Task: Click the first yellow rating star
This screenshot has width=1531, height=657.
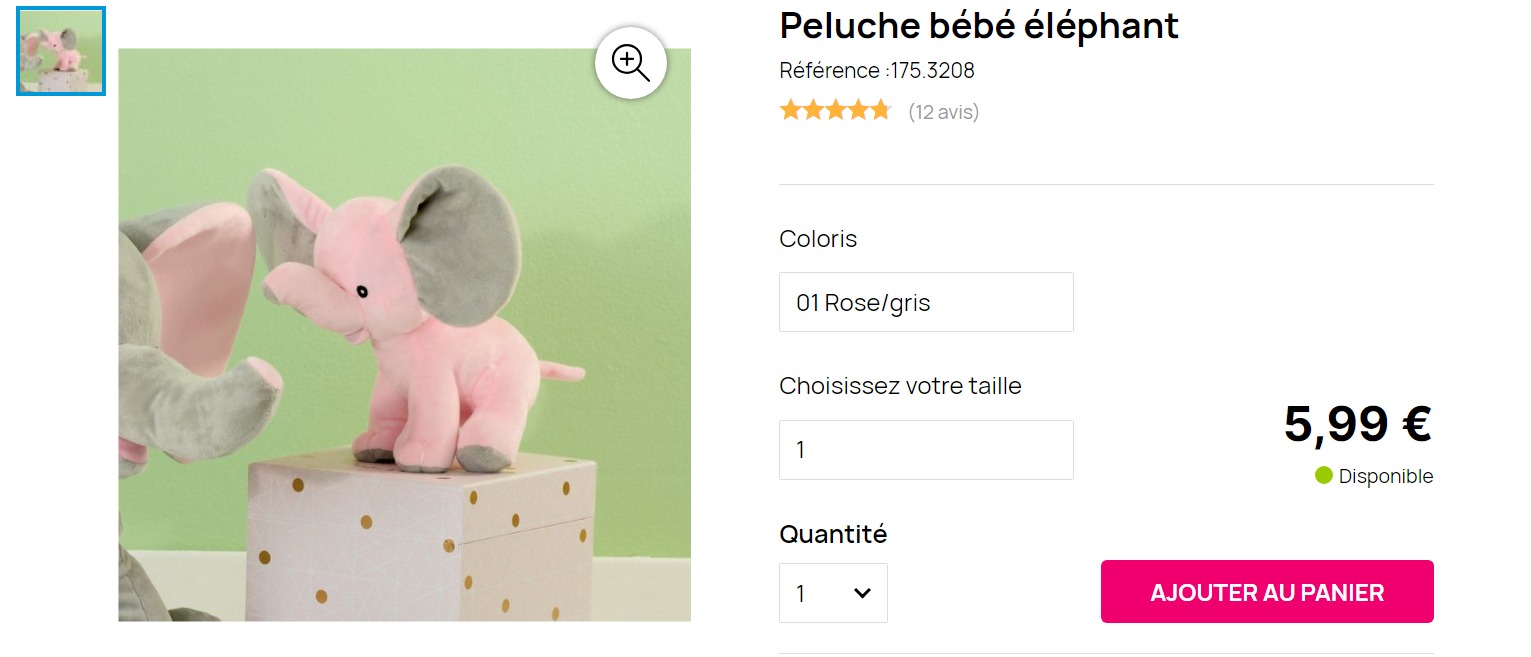Action: click(x=791, y=110)
